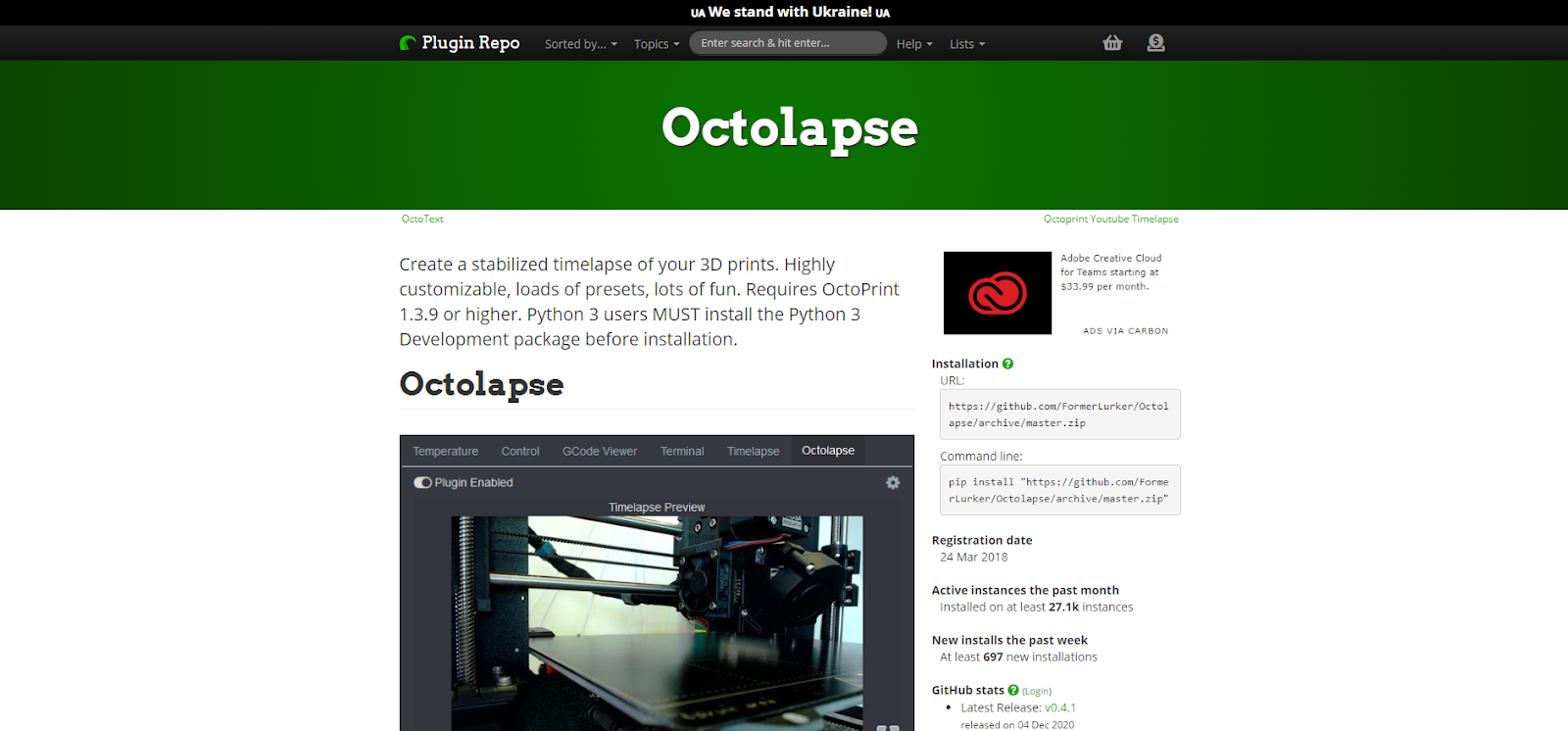1568x731 pixels.
Task: Select the pip install command text
Action: coord(1059,490)
